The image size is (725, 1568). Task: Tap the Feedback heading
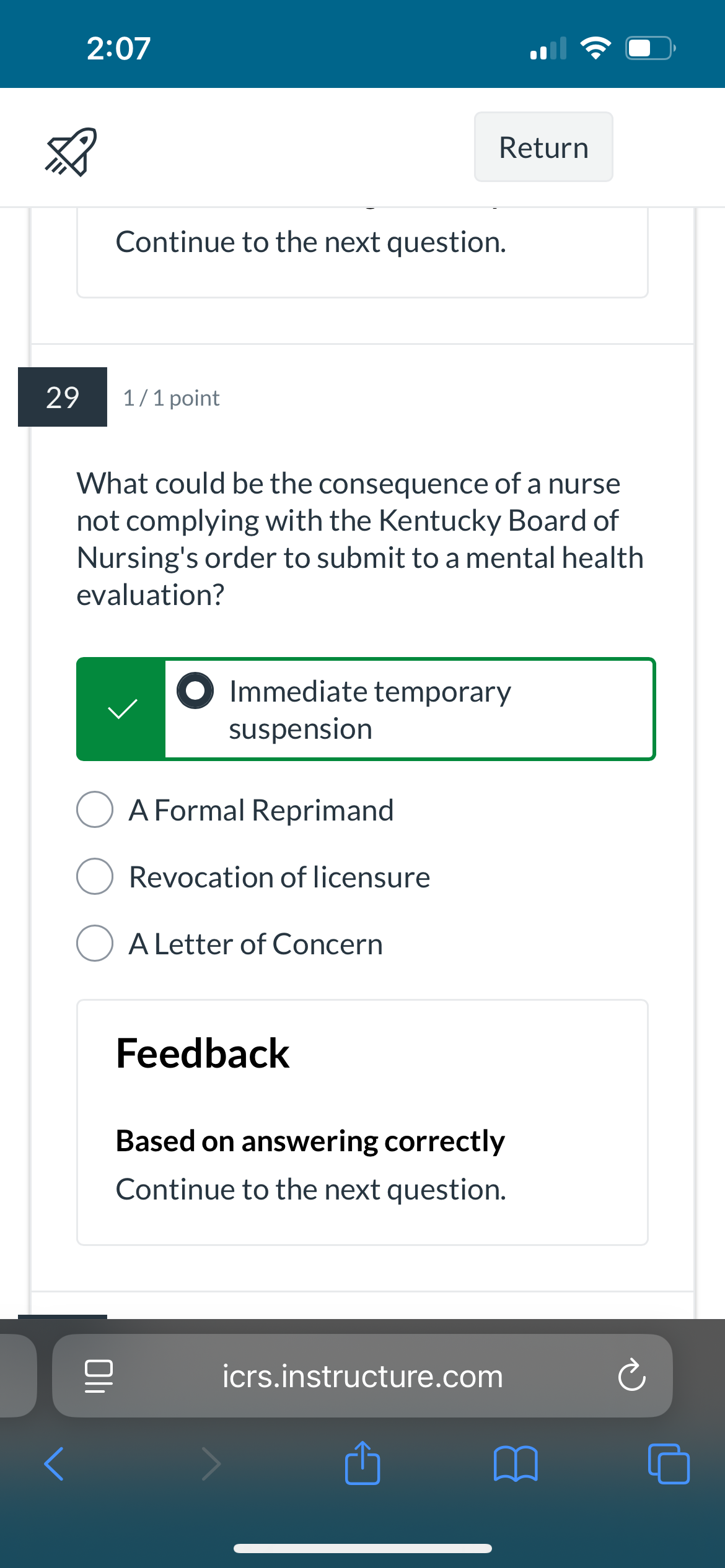[x=203, y=1053]
